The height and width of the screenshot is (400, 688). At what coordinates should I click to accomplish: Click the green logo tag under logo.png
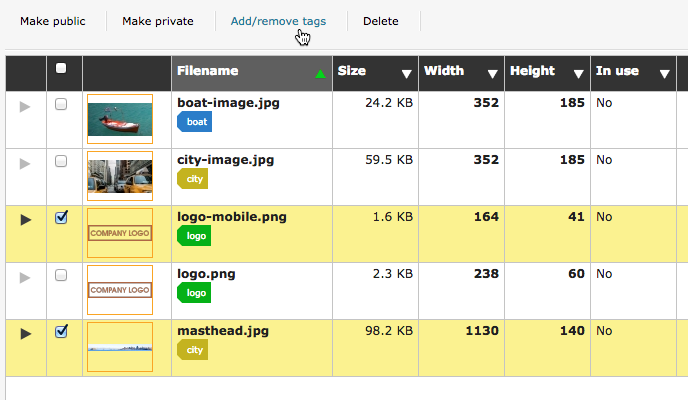point(194,293)
